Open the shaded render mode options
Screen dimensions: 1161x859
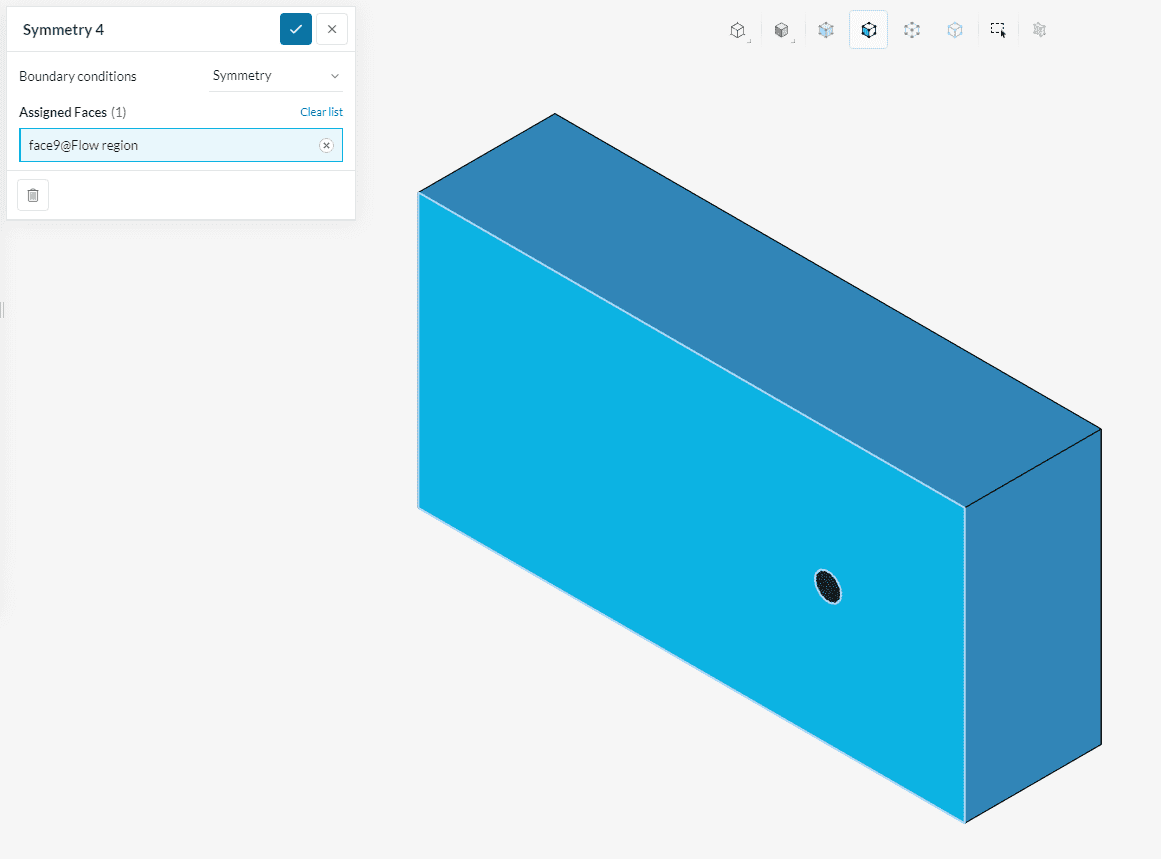[782, 31]
